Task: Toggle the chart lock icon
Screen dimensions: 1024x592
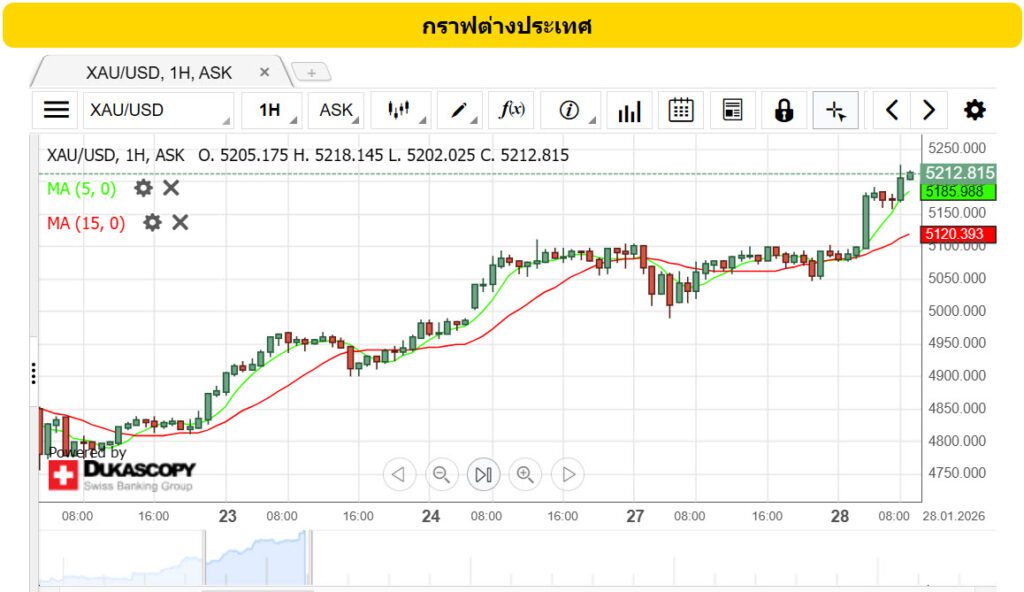Action: click(784, 110)
